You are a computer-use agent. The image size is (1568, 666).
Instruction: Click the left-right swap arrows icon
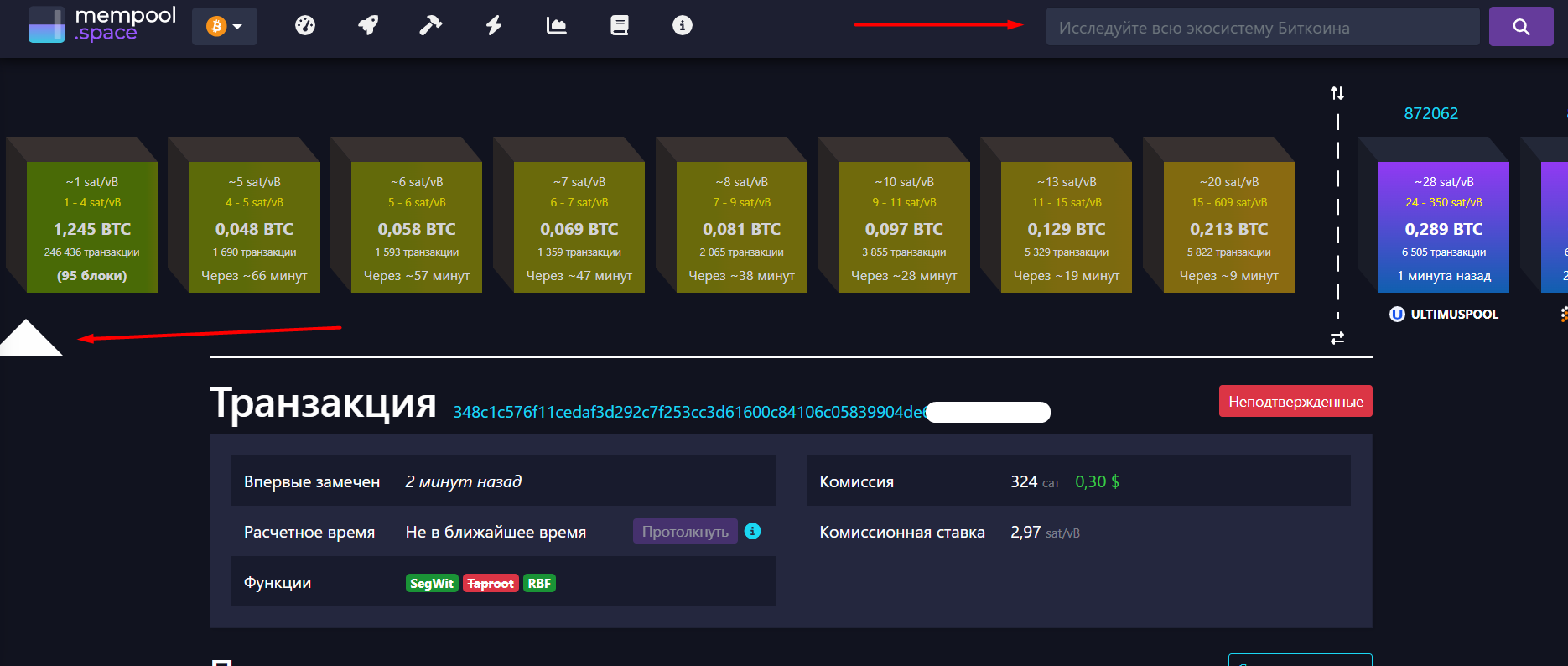click(1337, 338)
